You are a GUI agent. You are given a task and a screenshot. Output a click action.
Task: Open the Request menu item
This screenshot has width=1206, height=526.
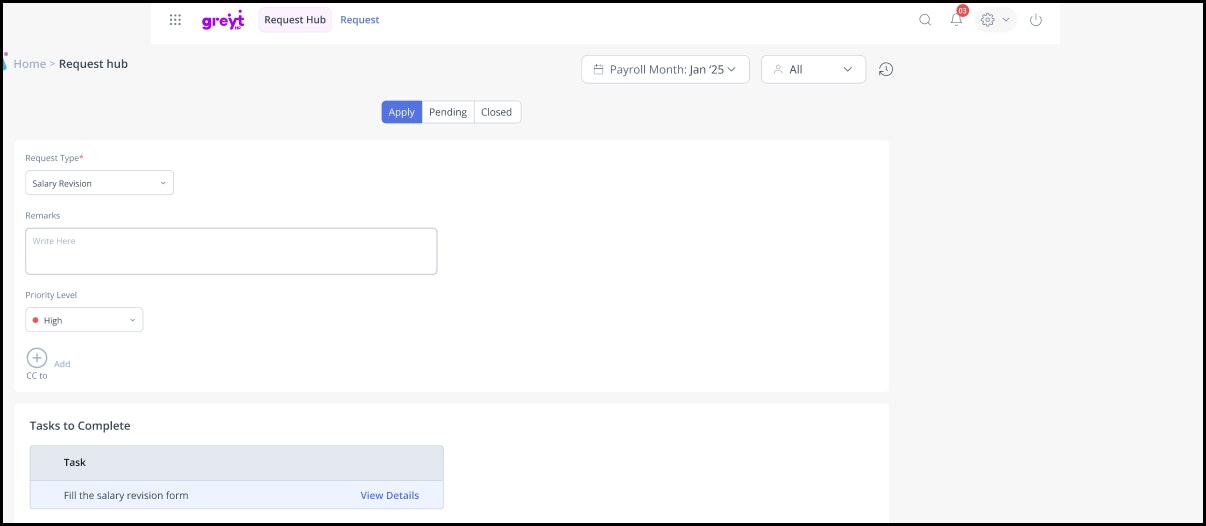click(360, 20)
